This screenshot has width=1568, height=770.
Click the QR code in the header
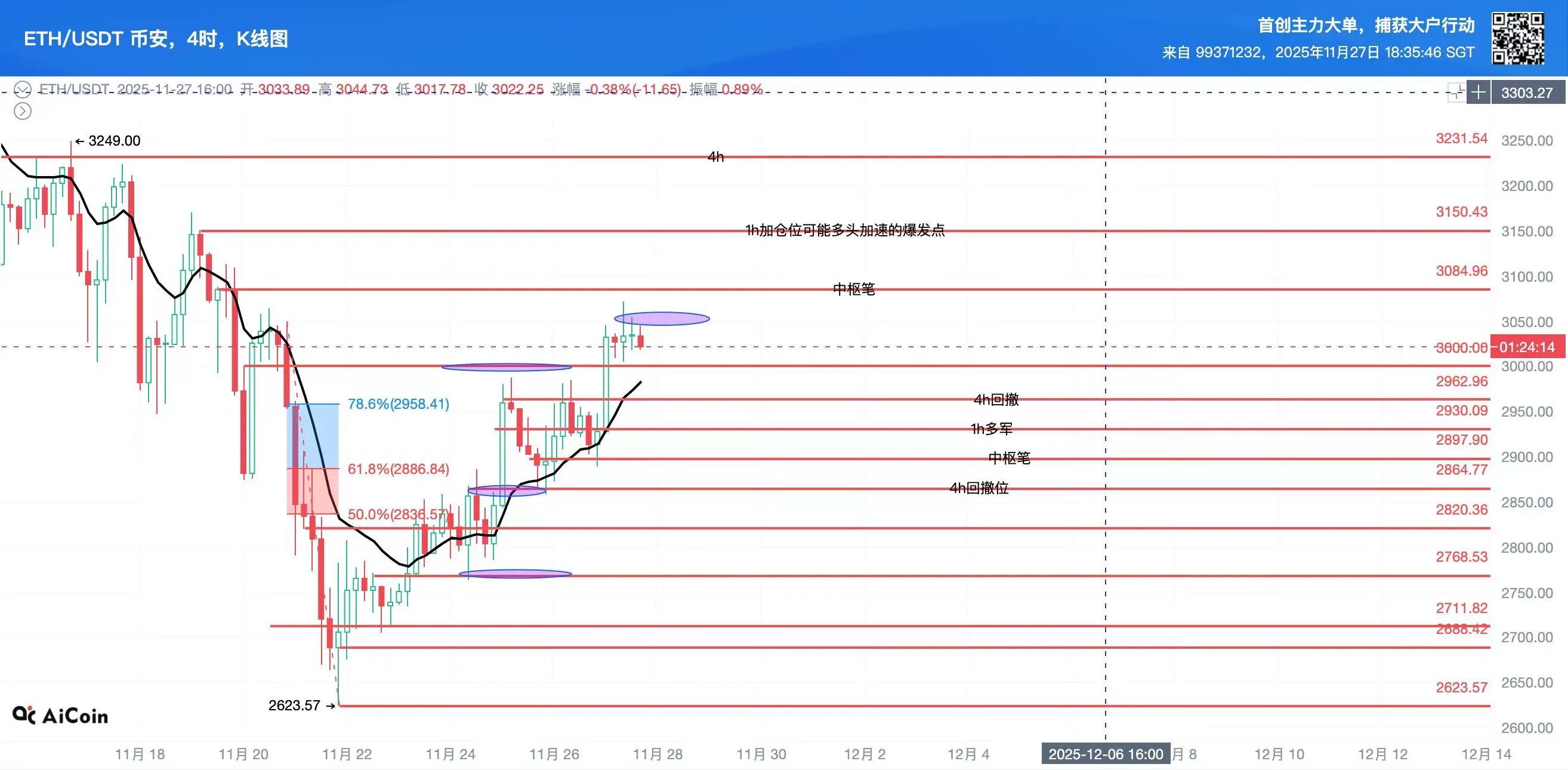(1517, 38)
